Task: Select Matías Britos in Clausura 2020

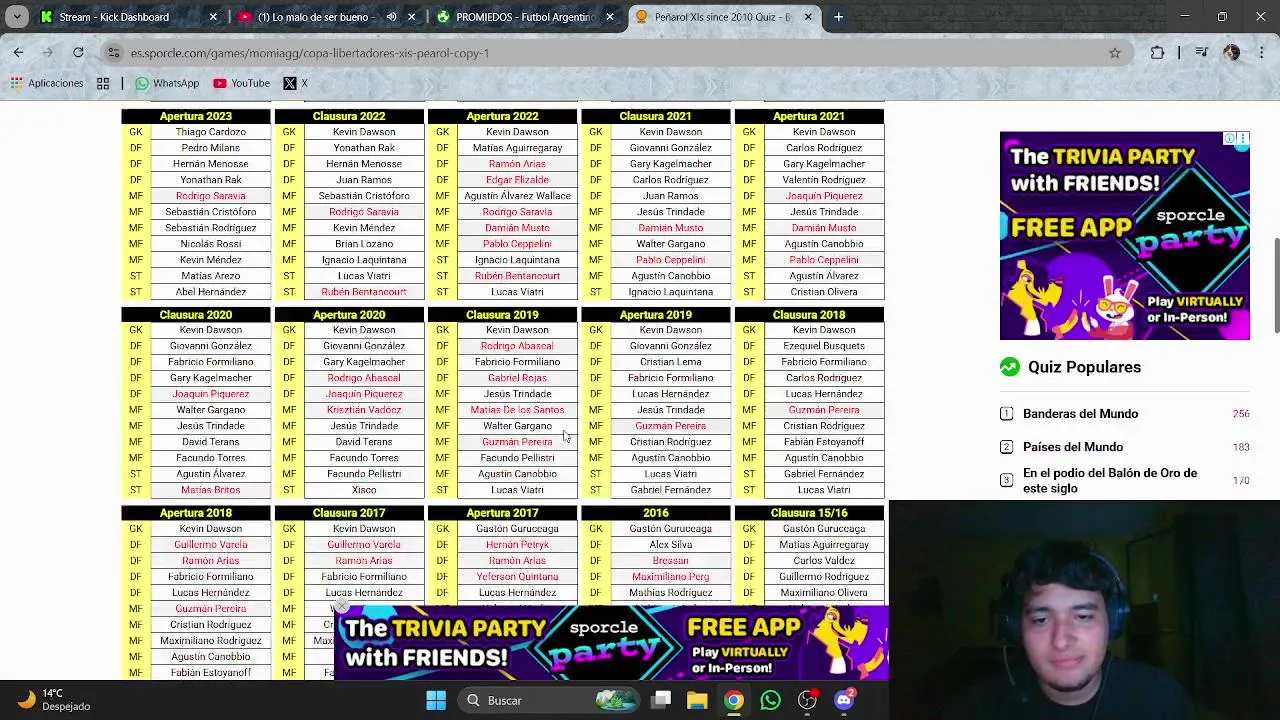Action: coord(211,490)
